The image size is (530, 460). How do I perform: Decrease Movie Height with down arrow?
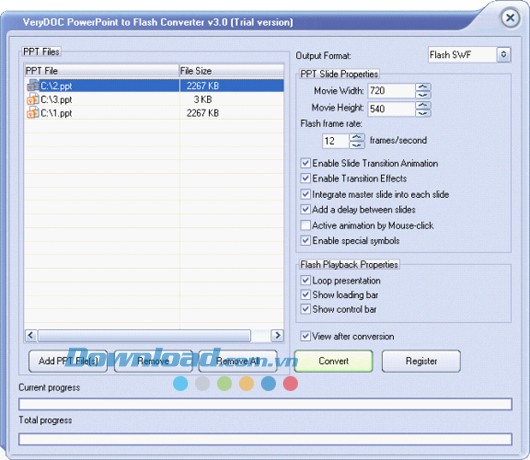coord(423,113)
